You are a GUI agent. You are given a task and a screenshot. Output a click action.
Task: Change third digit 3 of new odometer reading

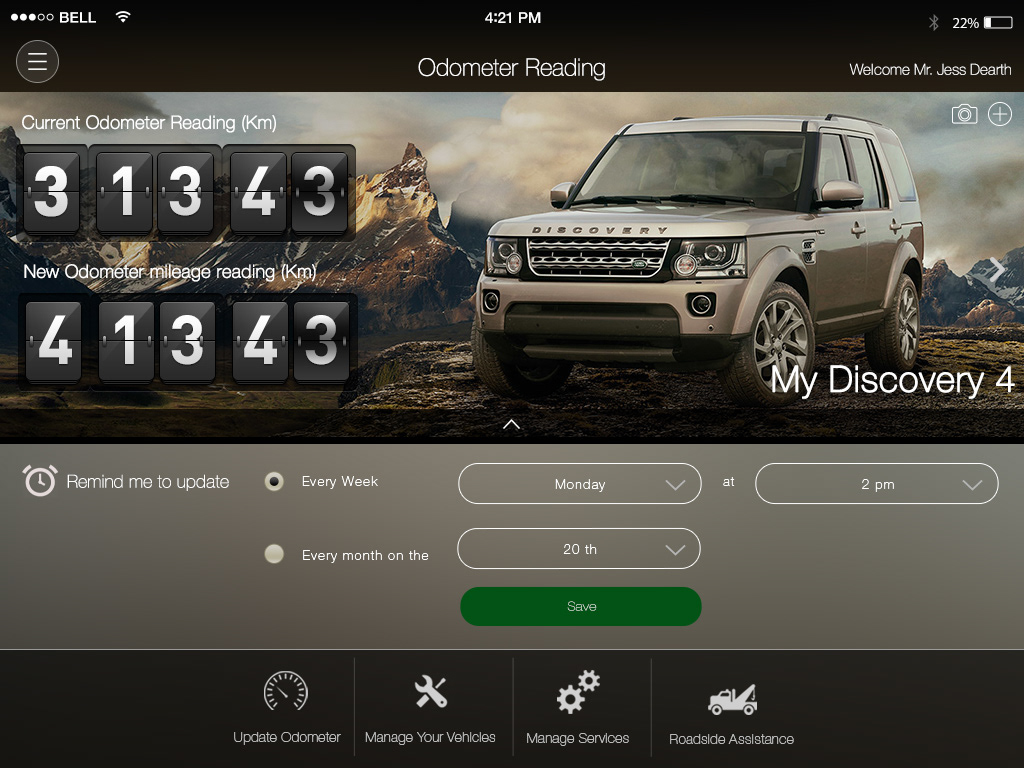187,341
